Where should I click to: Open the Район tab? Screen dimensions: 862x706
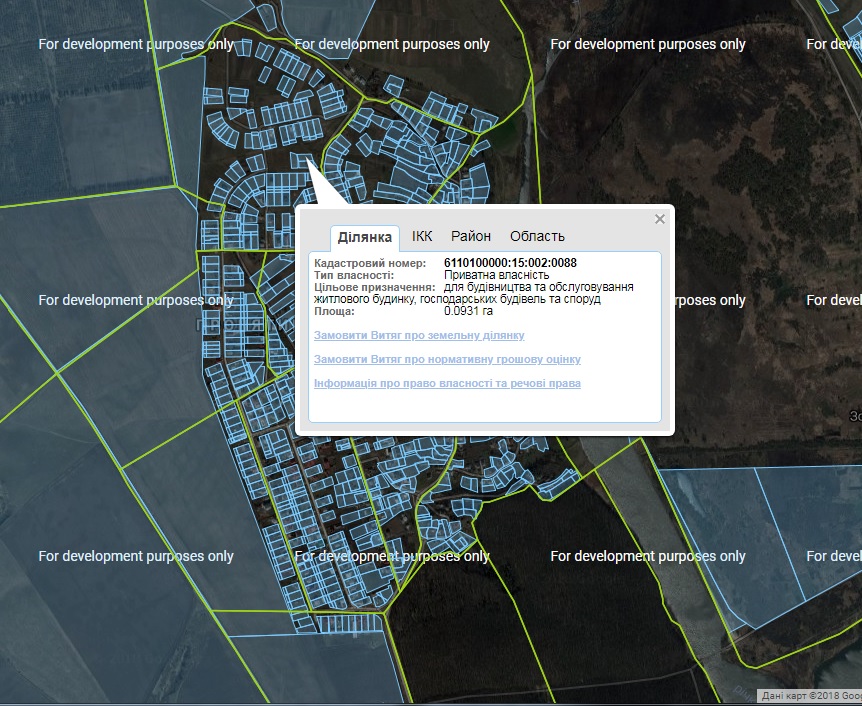click(x=471, y=236)
